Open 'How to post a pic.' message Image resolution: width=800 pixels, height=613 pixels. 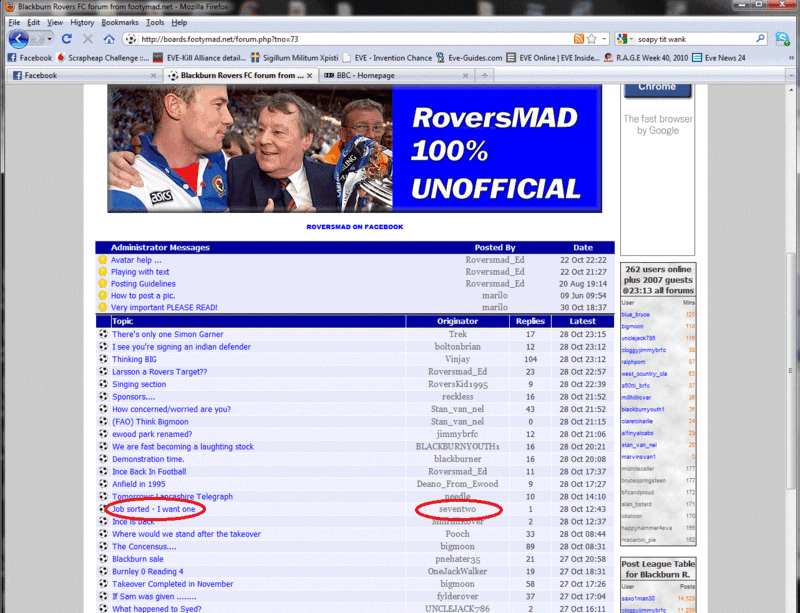tap(143, 296)
